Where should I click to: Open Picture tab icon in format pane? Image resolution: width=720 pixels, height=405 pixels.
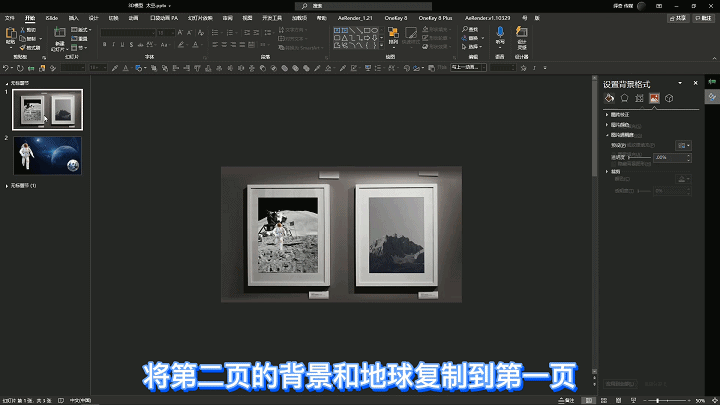coord(654,98)
